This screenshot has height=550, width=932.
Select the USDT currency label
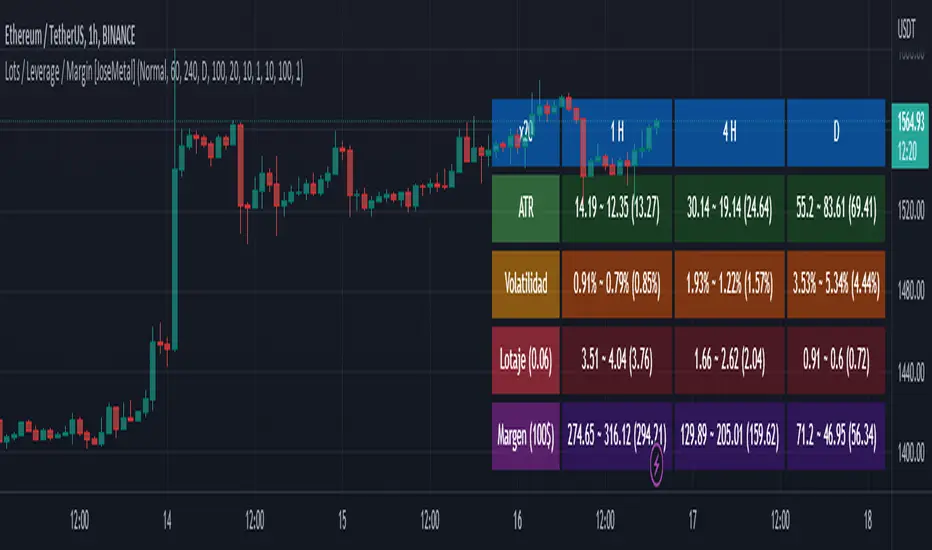coord(906,29)
